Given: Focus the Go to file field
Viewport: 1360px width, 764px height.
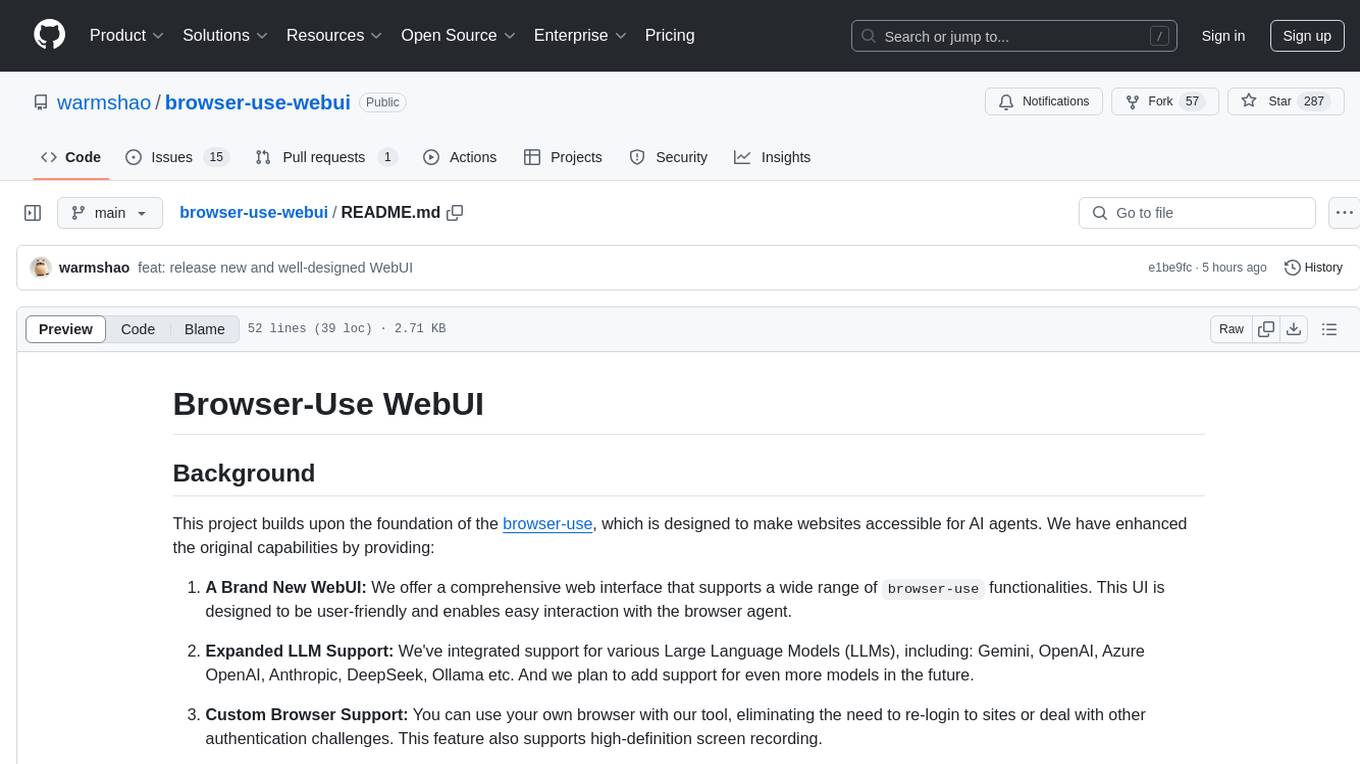Looking at the screenshot, I should 1197,213.
